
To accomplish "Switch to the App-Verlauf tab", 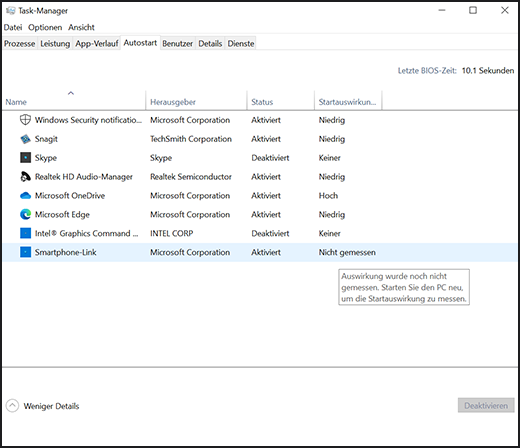I will point(97,44).
